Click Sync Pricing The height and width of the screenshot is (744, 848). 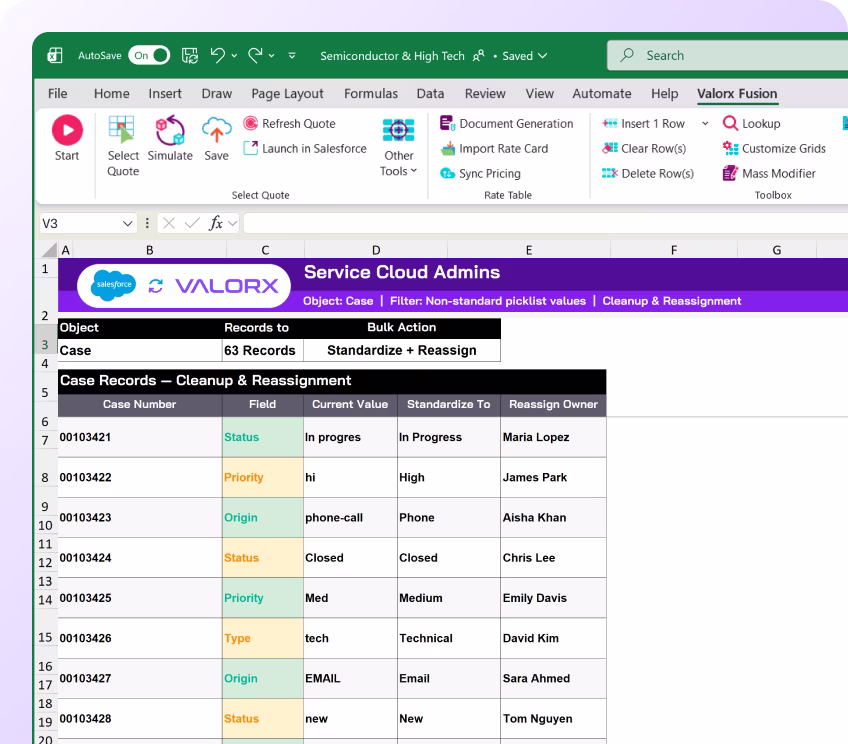click(x=480, y=174)
